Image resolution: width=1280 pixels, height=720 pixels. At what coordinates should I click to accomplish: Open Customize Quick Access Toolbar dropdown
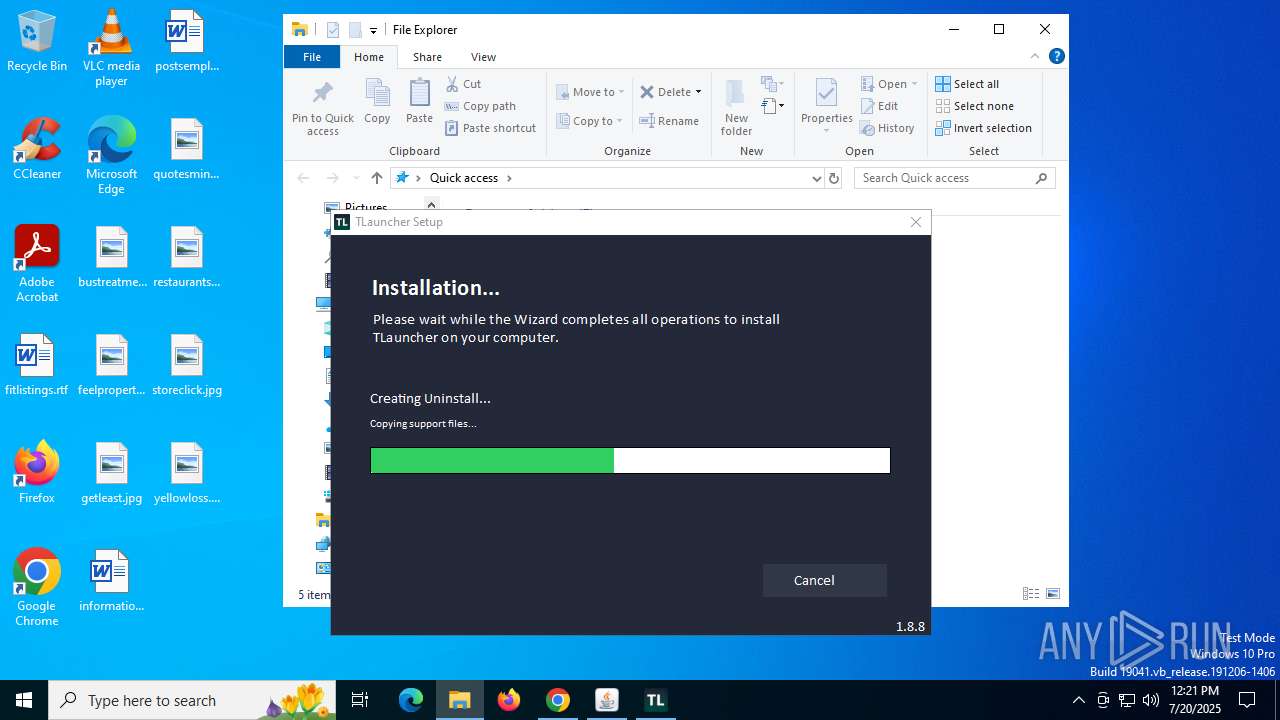click(373, 30)
